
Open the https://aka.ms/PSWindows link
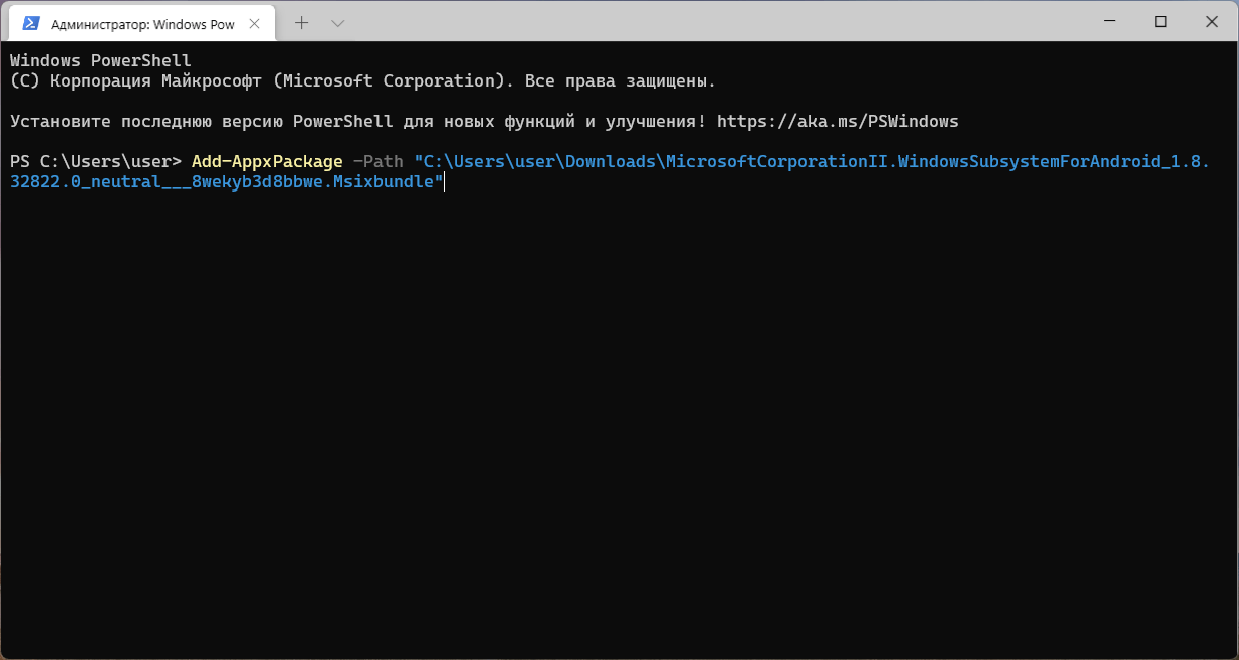(x=838, y=122)
